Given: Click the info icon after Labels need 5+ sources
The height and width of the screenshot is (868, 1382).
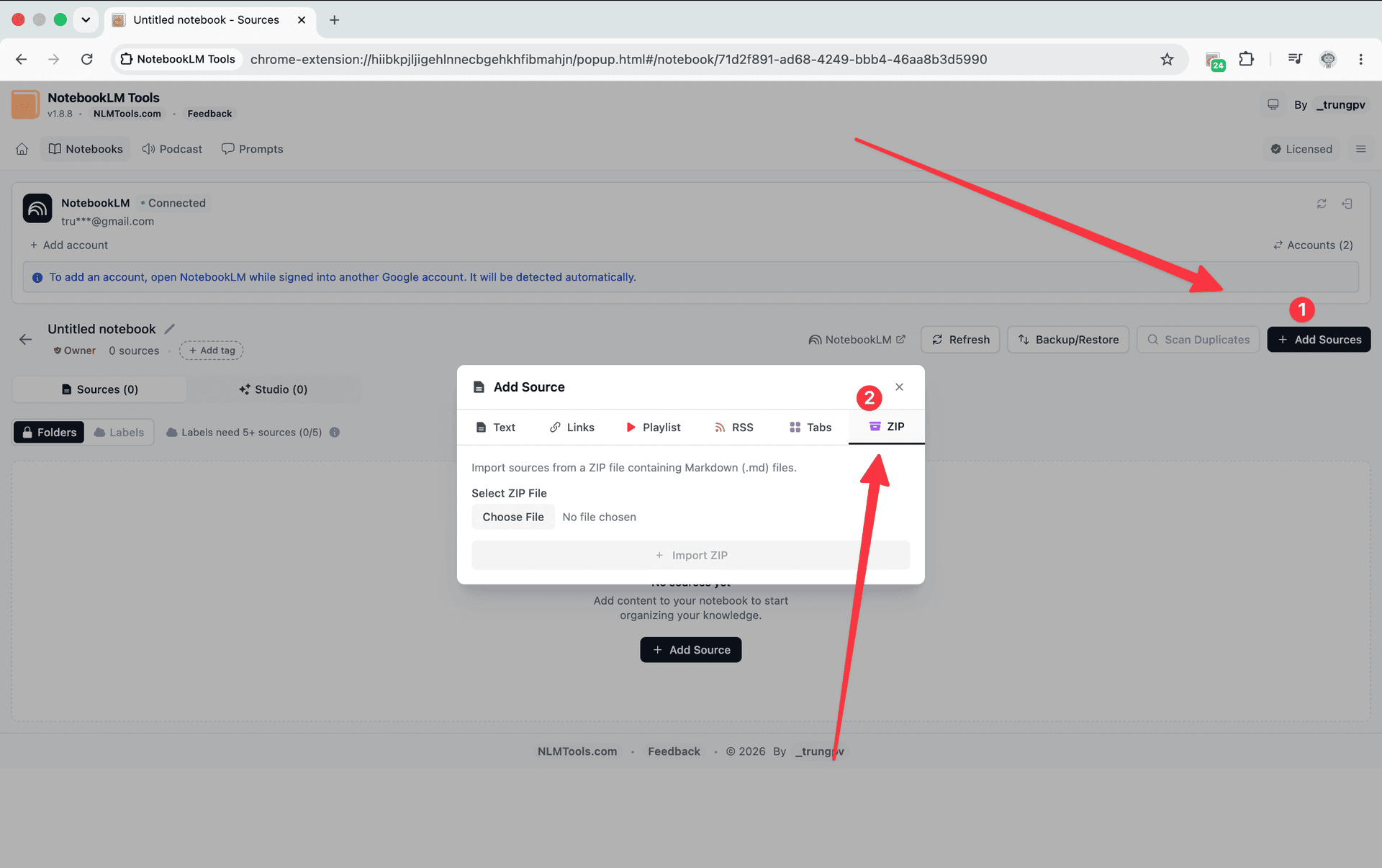Looking at the screenshot, I should [x=334, y=433].
